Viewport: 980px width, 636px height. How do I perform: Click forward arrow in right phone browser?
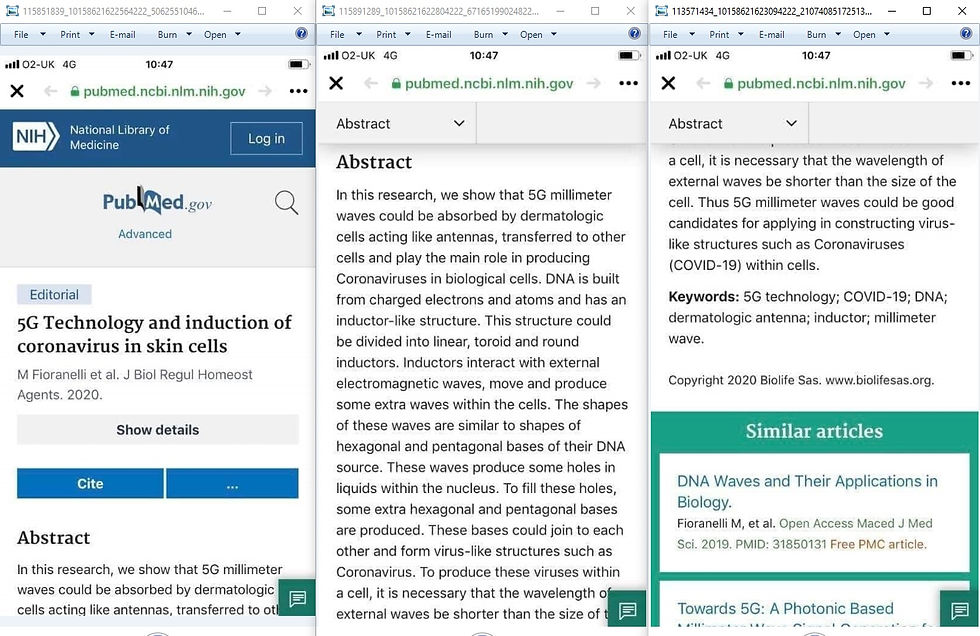926,83
